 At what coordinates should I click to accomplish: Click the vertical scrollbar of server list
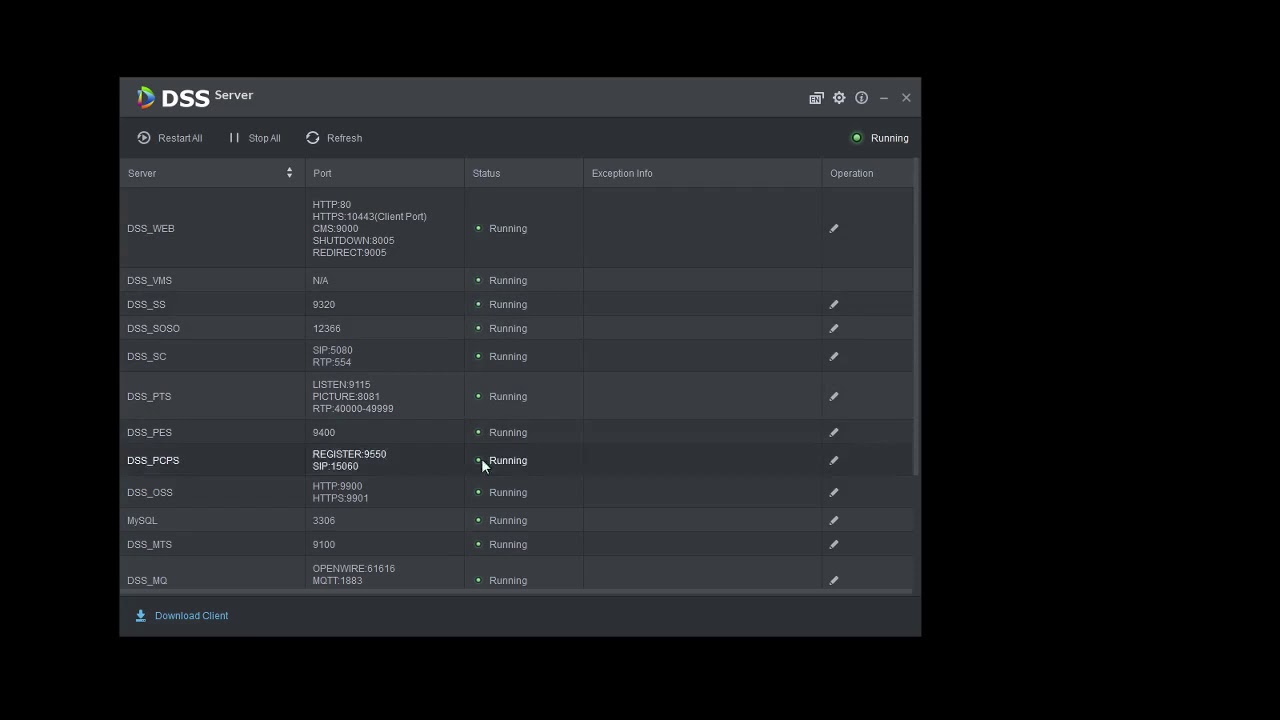[916, 320]
